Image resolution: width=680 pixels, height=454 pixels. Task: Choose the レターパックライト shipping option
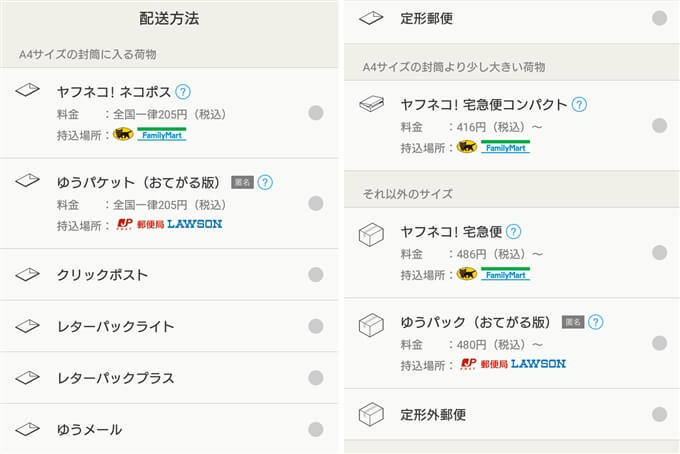115,326
